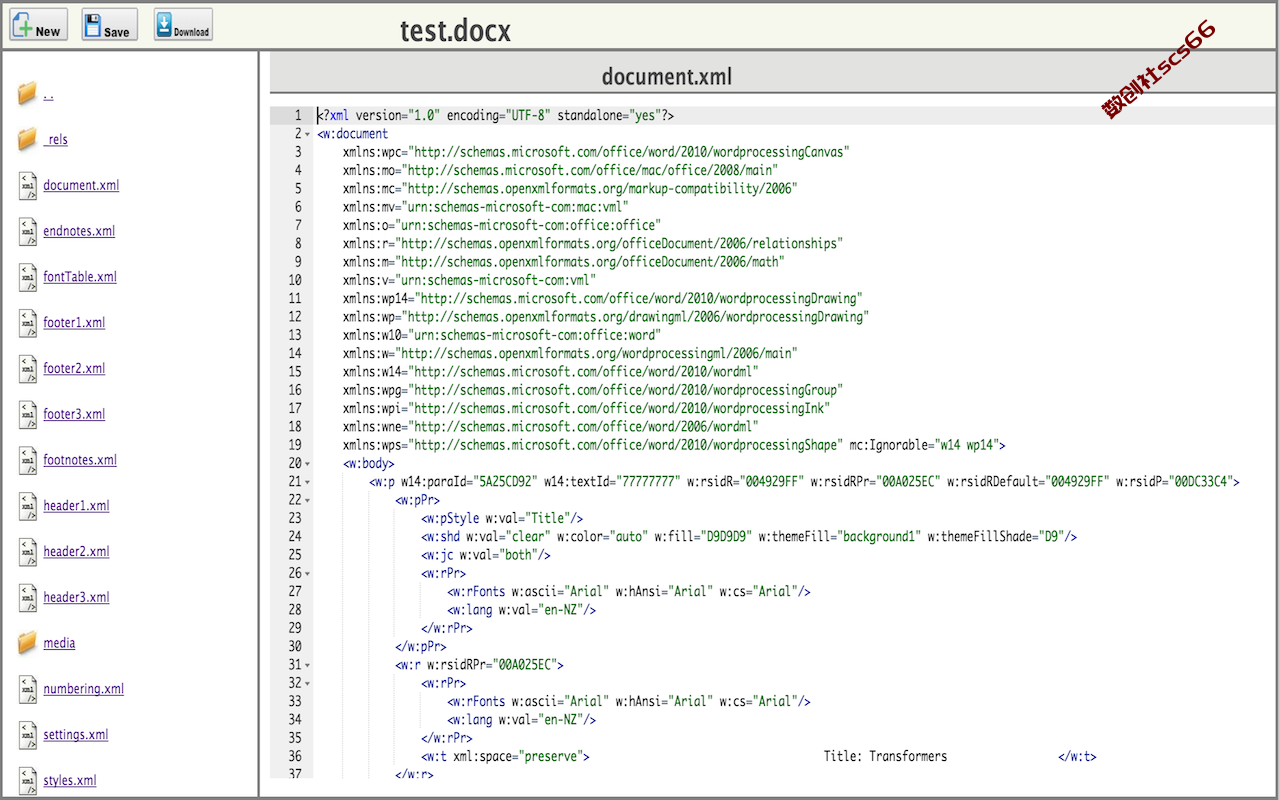Click the footer2.xml file icon
Viewport: 1280px width, 800px height.
click(28, 369)
